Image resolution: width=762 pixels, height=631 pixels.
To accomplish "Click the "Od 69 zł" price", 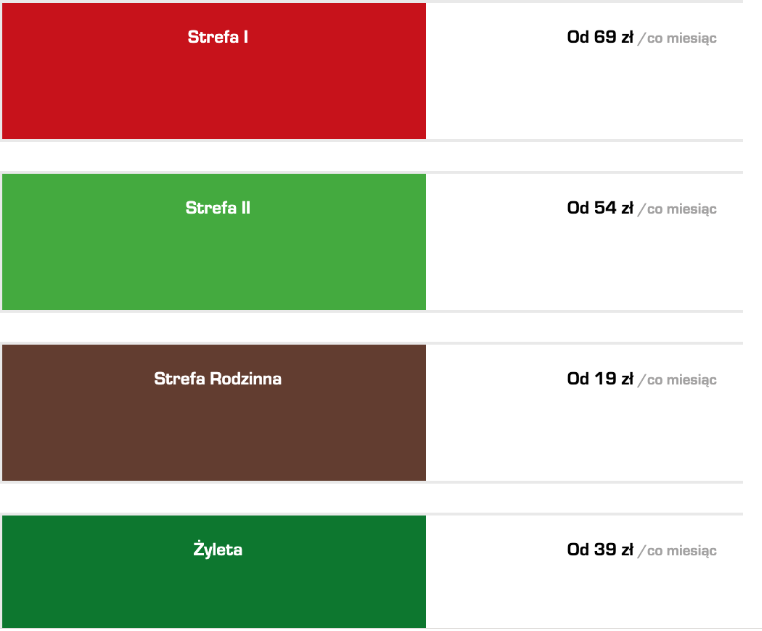I will click(x=600, y=38).
